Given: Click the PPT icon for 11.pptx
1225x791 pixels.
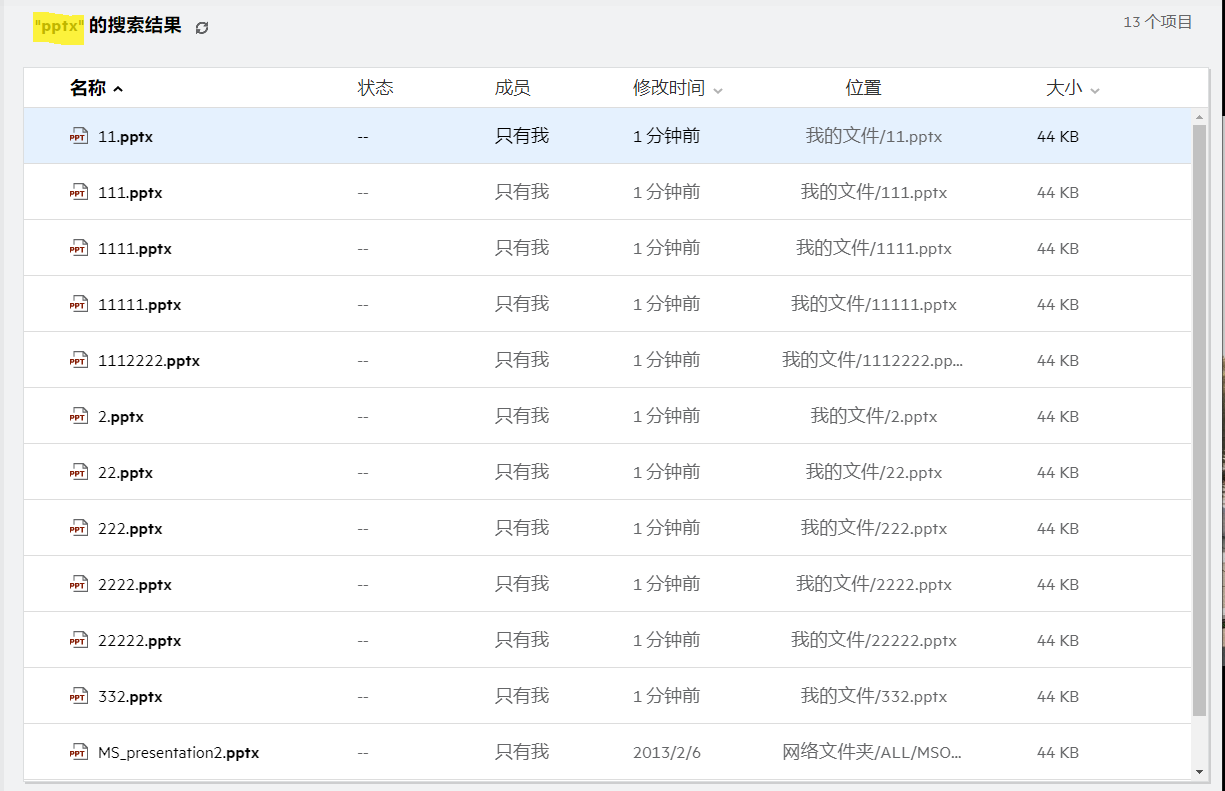Looking at the screenshot, I should [x=78, y=137].
